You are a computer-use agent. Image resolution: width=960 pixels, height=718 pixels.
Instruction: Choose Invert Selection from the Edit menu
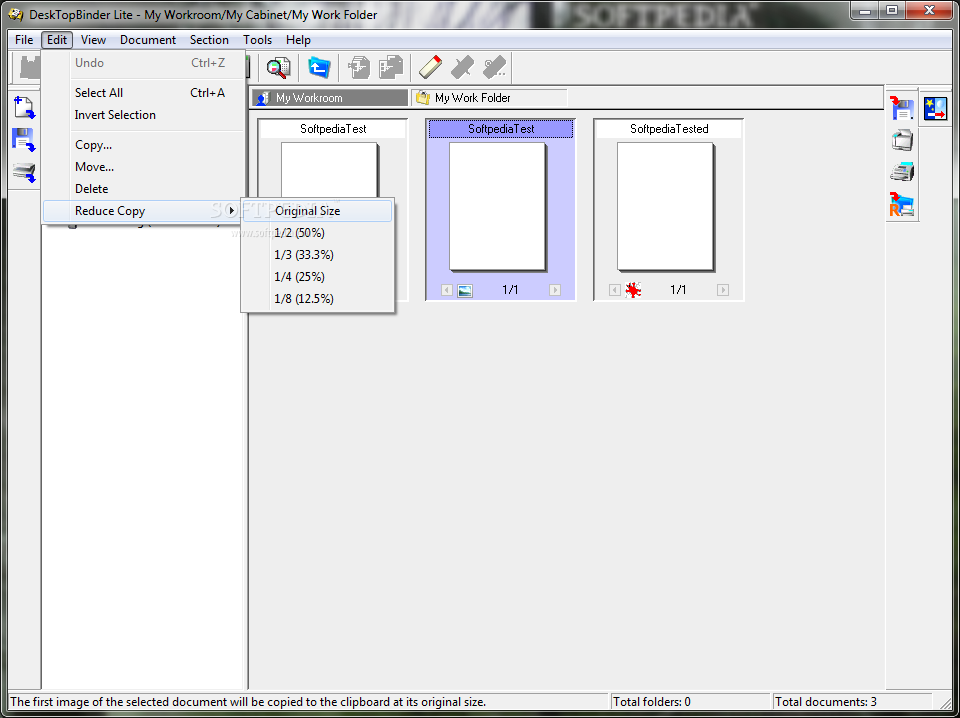pyautogui.click(x=144, y=115)
